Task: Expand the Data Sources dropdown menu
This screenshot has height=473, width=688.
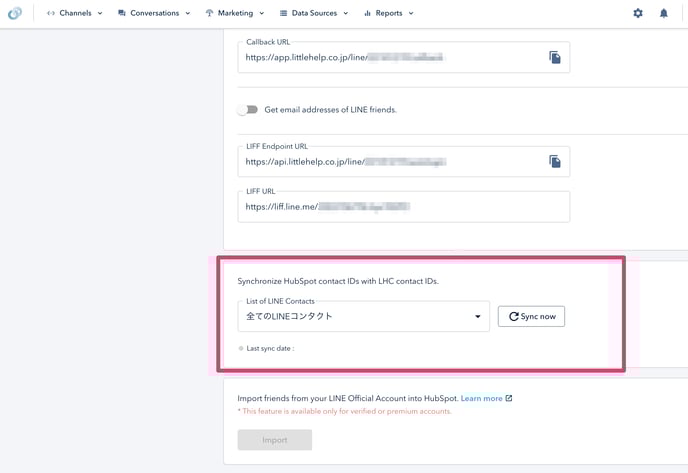Action: [x=314, y=13]
